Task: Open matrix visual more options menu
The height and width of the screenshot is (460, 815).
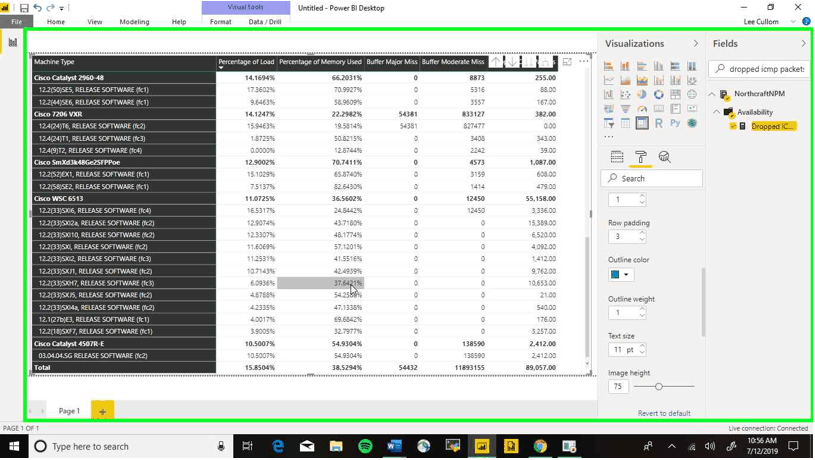Action: 584,61
